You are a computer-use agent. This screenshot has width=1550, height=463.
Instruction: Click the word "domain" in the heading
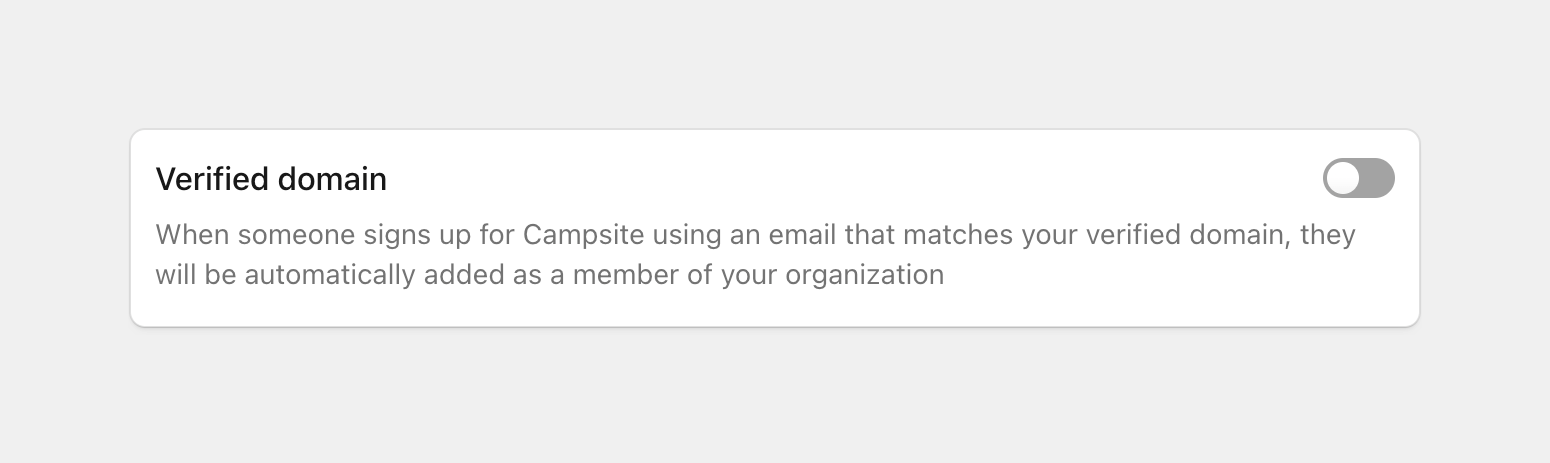tap(332, 179)
